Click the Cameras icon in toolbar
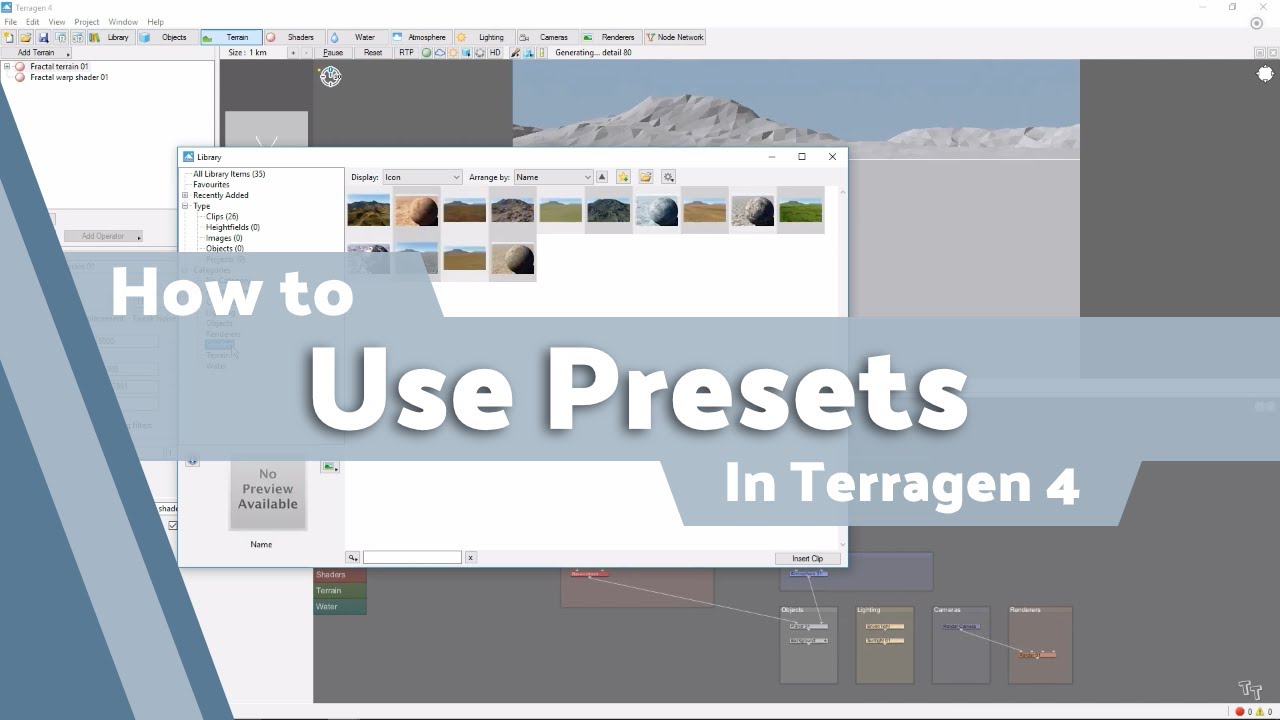 [524, 37]
